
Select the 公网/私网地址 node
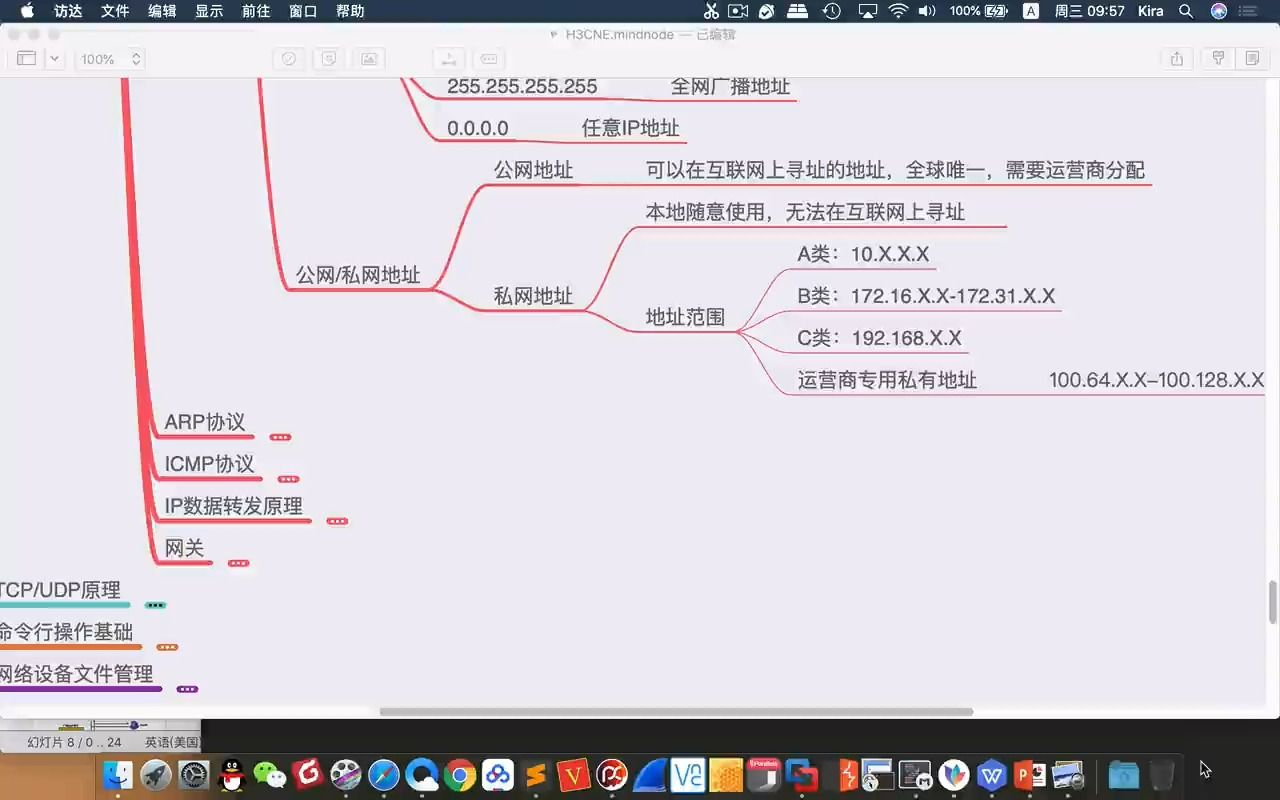[x=358, y=275]
